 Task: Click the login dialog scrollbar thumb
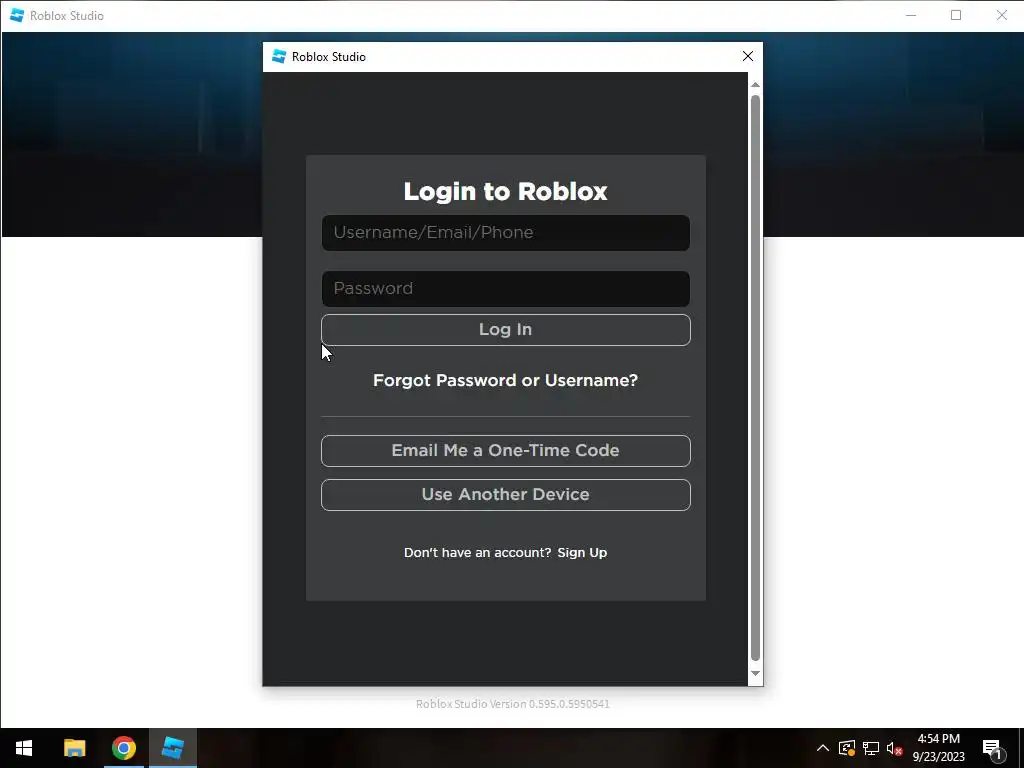tap(755, 377)
